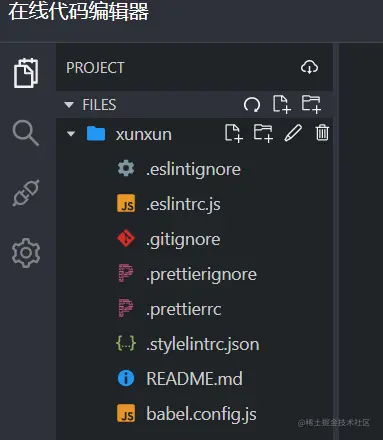
Task: Click the info icon beside README.md
Action: pyautogui.click(x=126, y=378)
